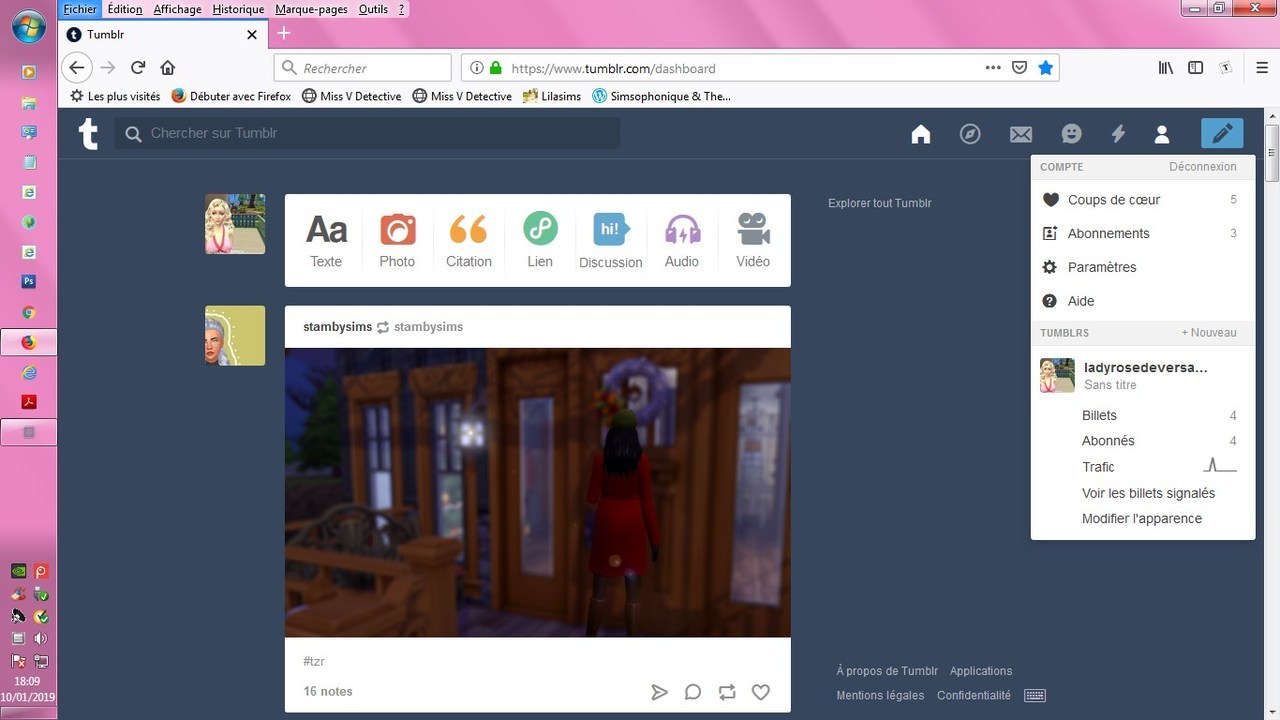Image resolution: width=1280 pixels, height=720 pixels.
Task: Open the Tumblr Explore compass icon
Action: (970, 134)
